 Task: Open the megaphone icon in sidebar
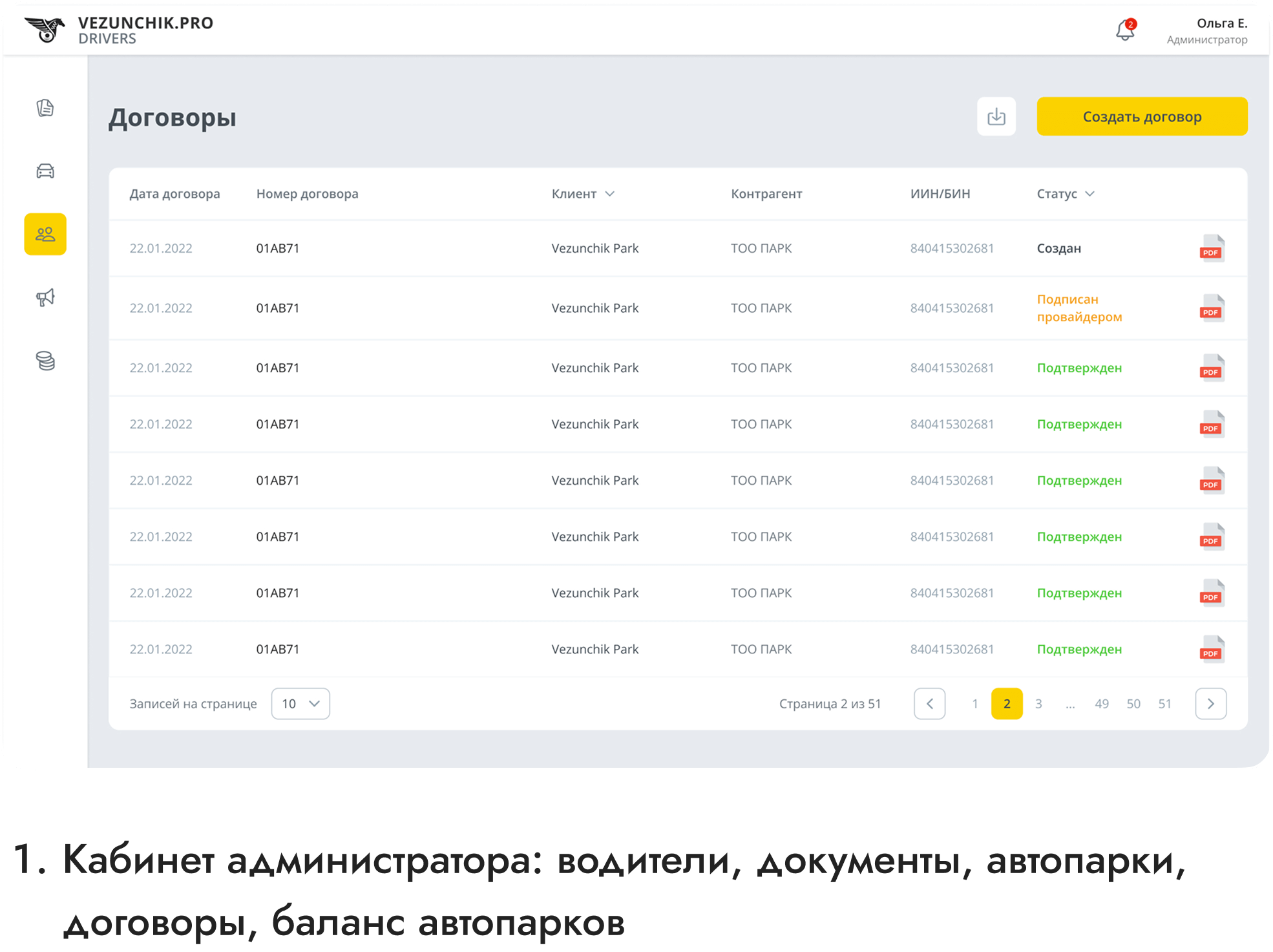click(x=45, y=297)
